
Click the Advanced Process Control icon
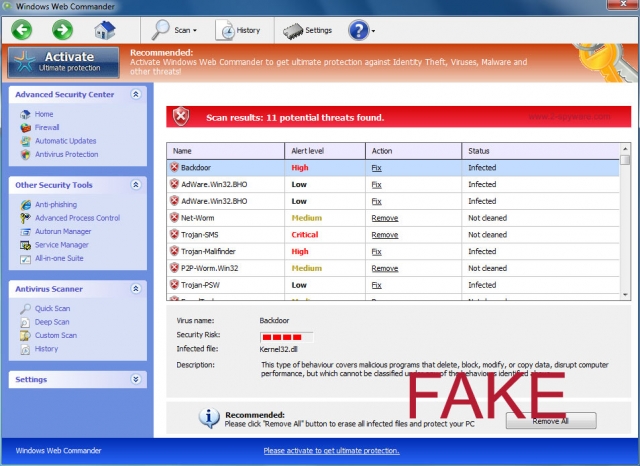point(25,218)
